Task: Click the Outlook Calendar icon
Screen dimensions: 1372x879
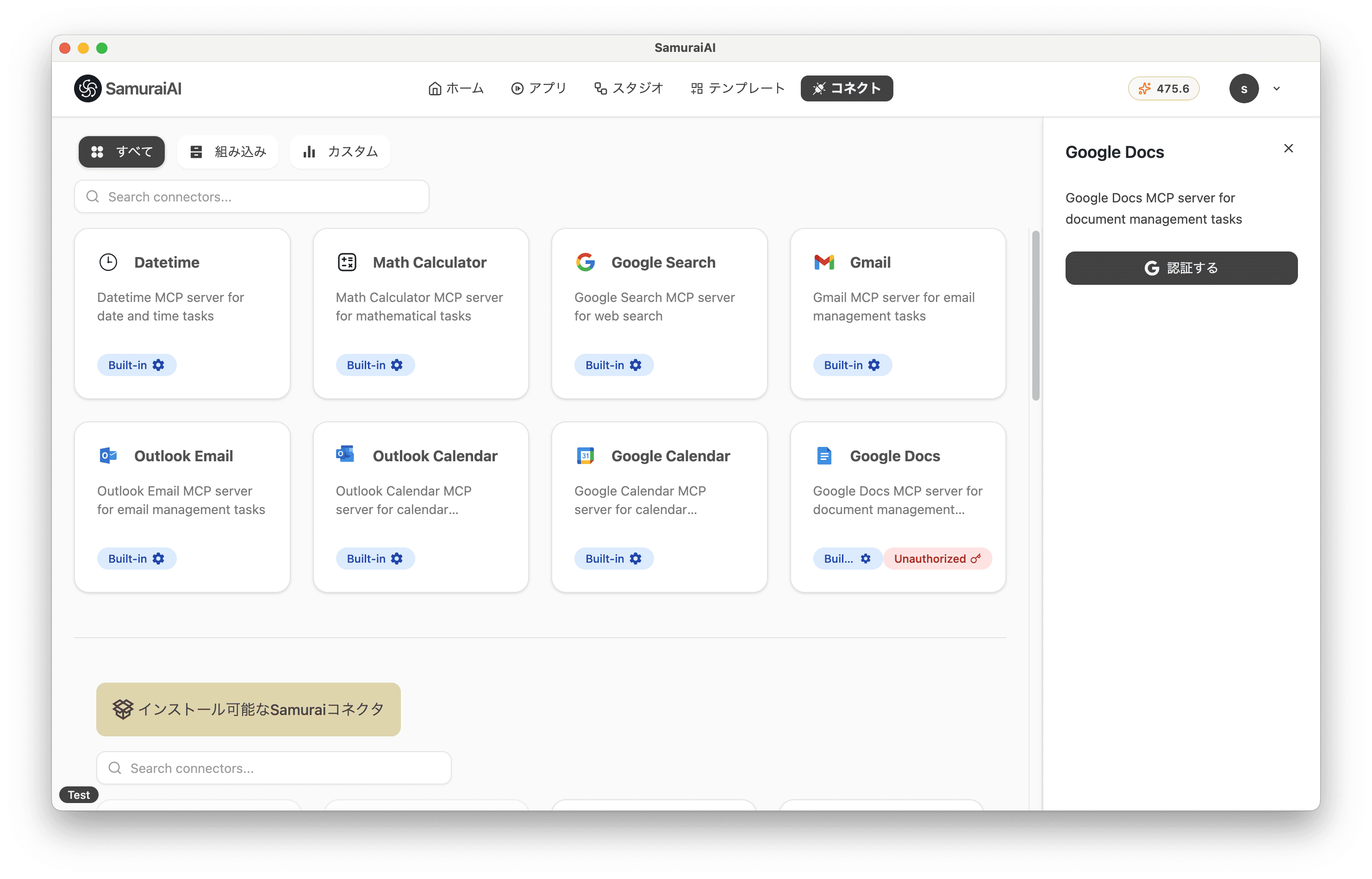Action: click(345, 455)
